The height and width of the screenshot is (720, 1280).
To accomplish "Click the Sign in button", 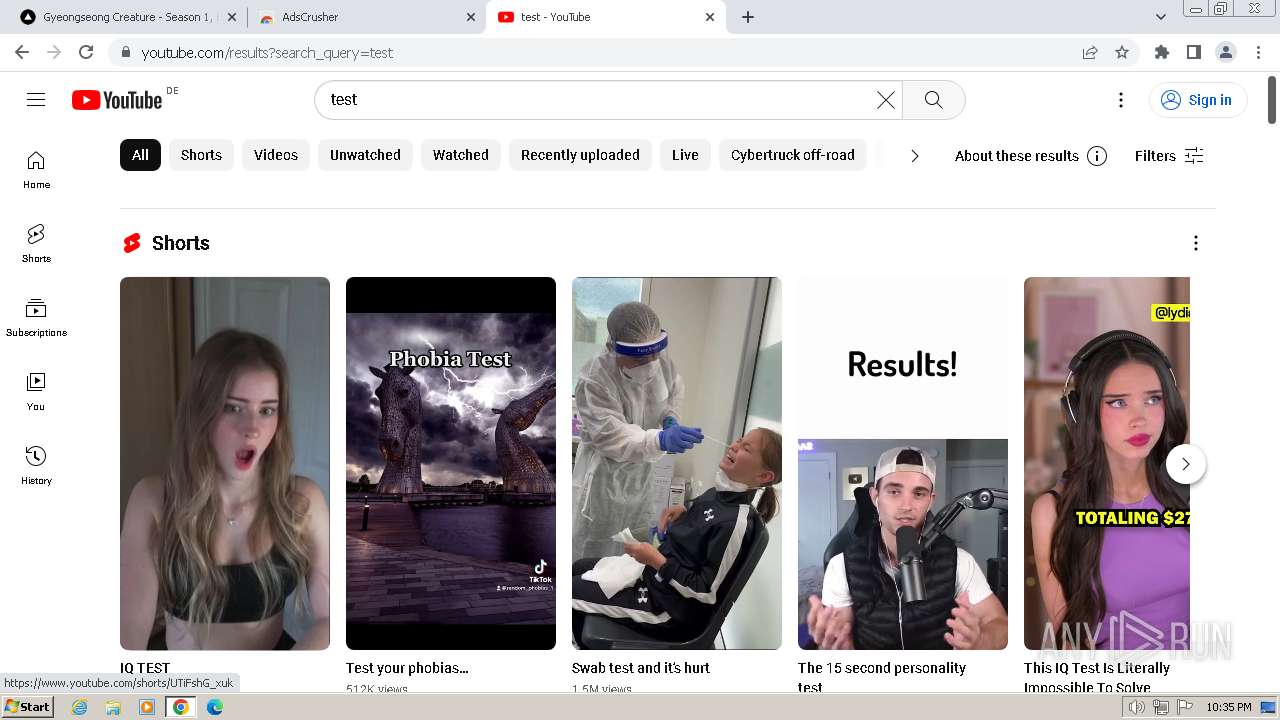I will [x=1197, y=99].
